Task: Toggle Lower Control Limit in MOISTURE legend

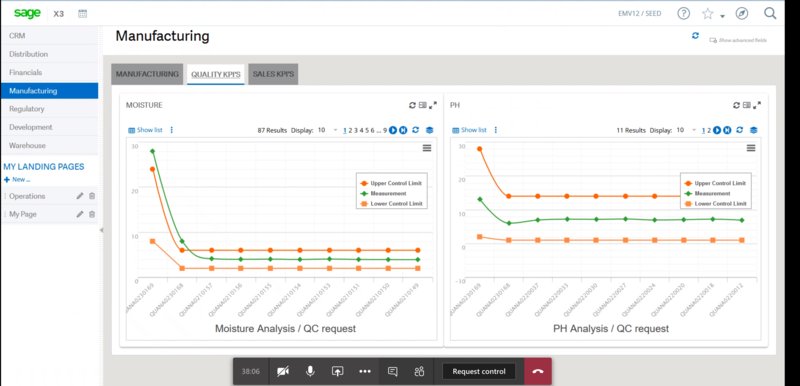Action: tap(391, 203)
